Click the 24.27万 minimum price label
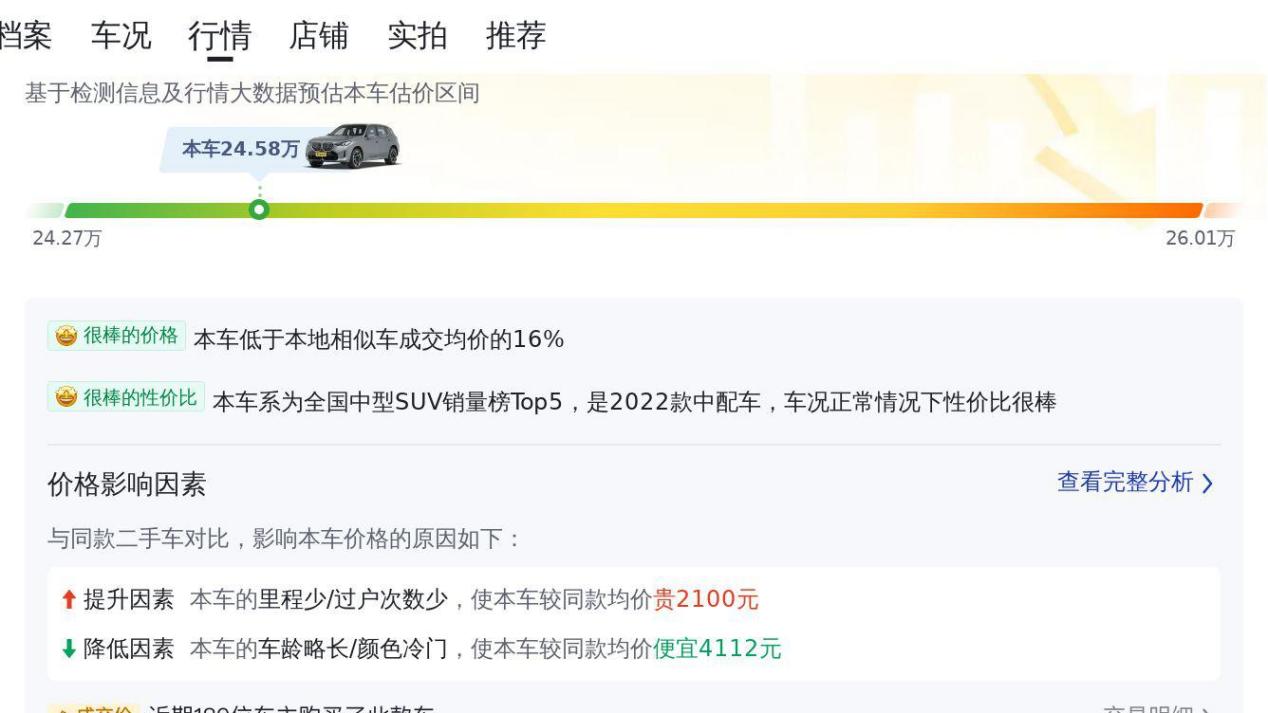Viewport: 1268px width, 713px height. [x=59, y=239]
